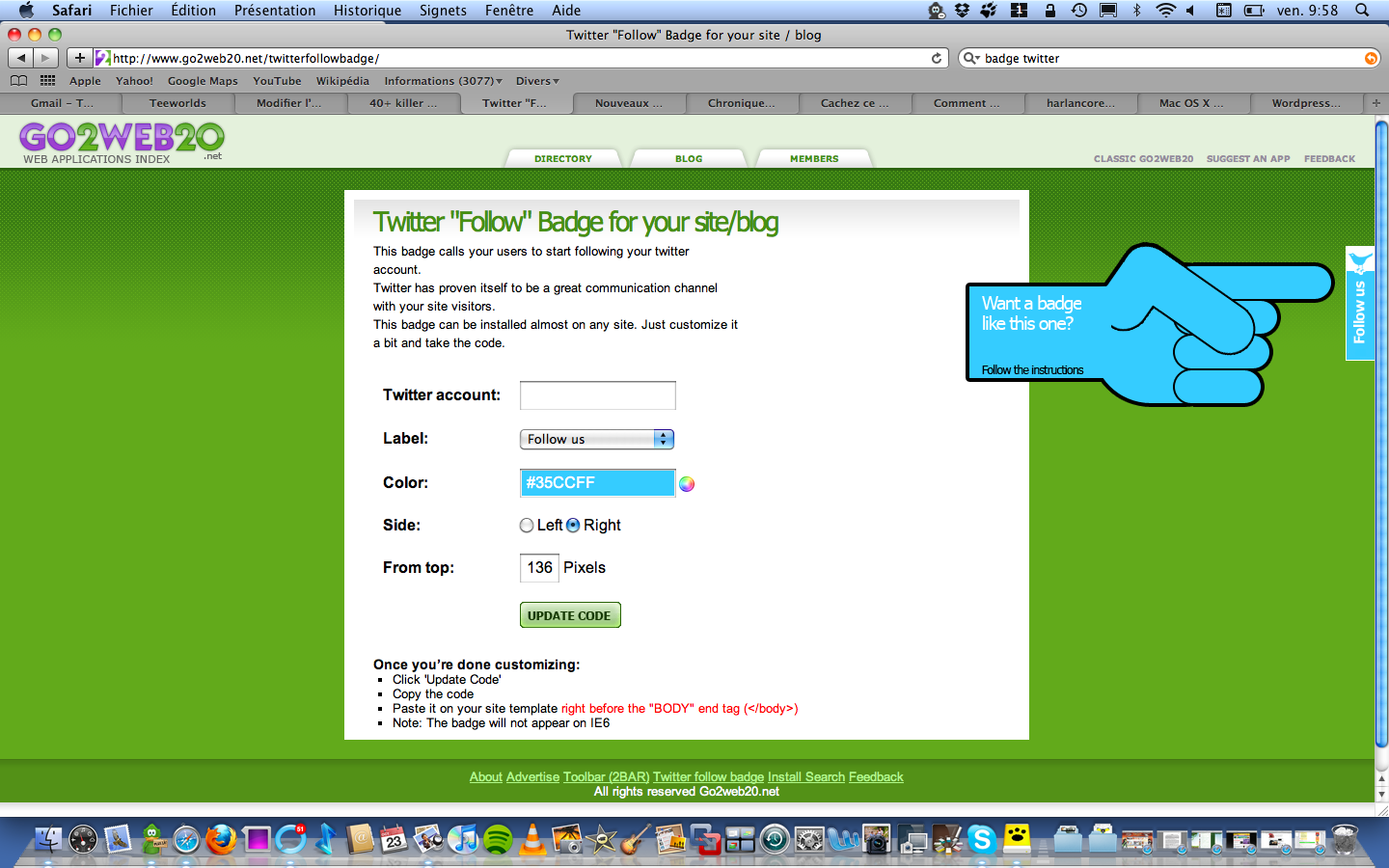Click the Follow us side badge
Image resolution: width=1389 pixels, height=868 pixels.
(x=1360, y=303)
